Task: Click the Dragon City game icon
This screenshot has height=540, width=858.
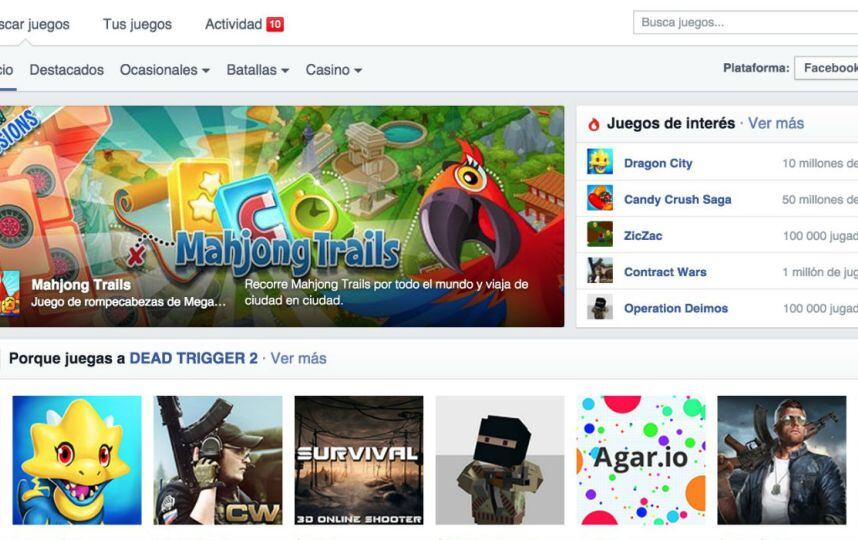Action: point(600,162)
